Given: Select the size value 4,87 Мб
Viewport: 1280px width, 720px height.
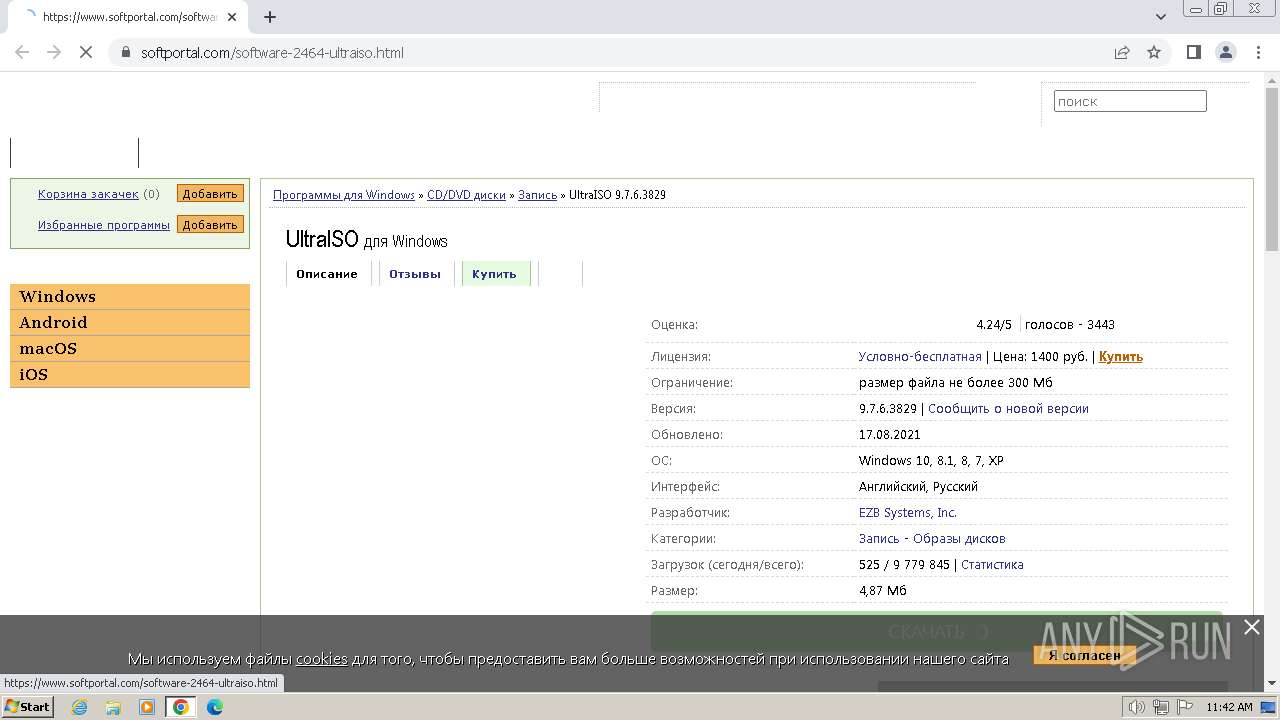Looking at the screenshot, I should (x=883, y=590).
